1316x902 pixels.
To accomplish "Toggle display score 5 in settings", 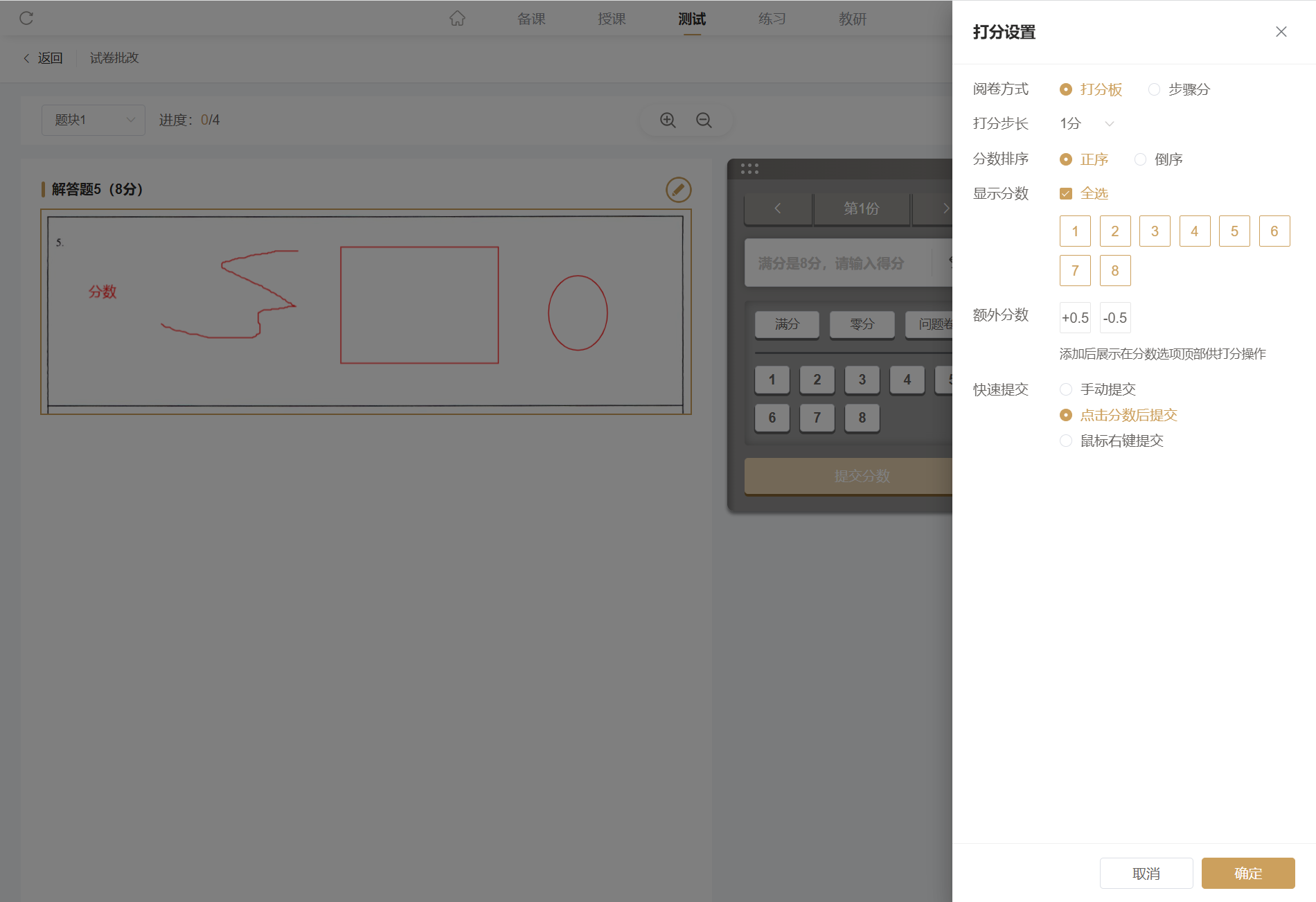I will tap(1234, 231).
